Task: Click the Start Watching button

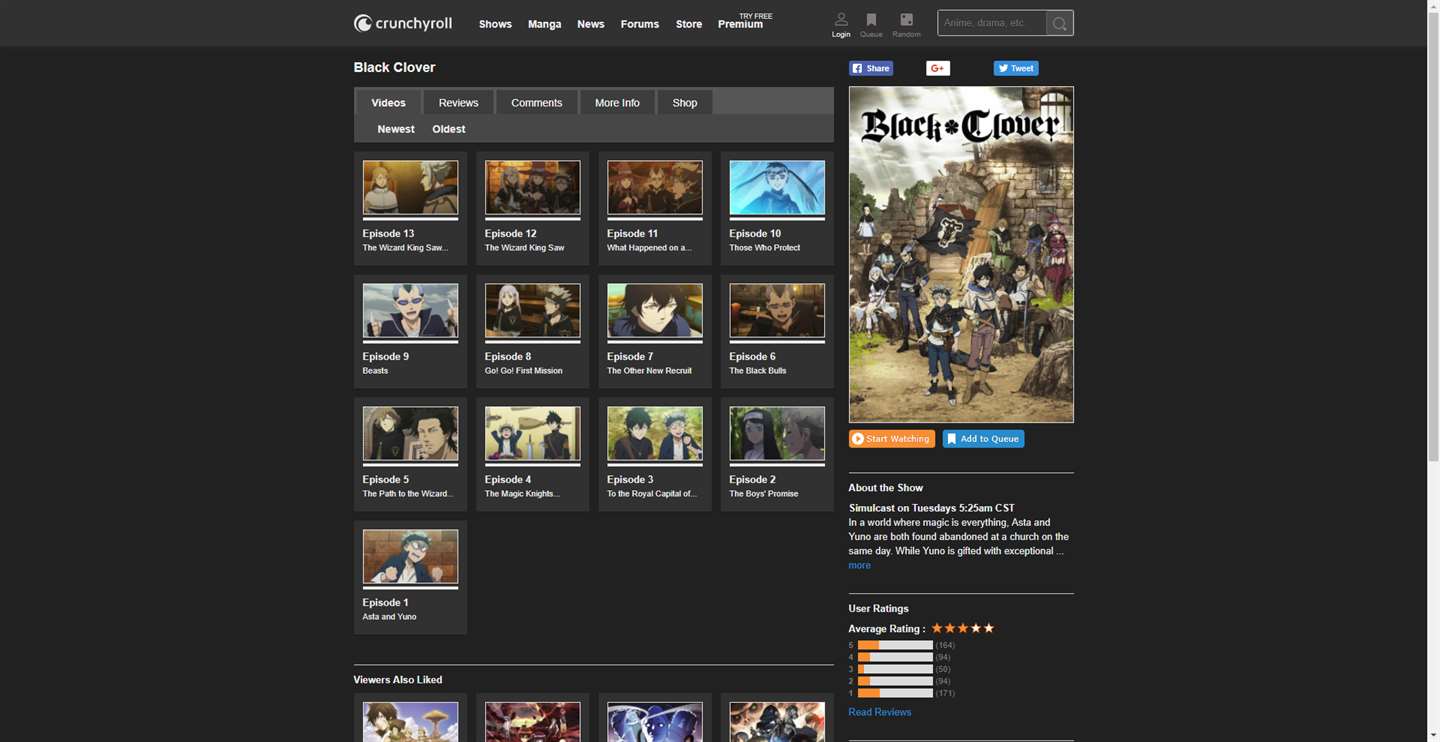Action: [892, 439]
